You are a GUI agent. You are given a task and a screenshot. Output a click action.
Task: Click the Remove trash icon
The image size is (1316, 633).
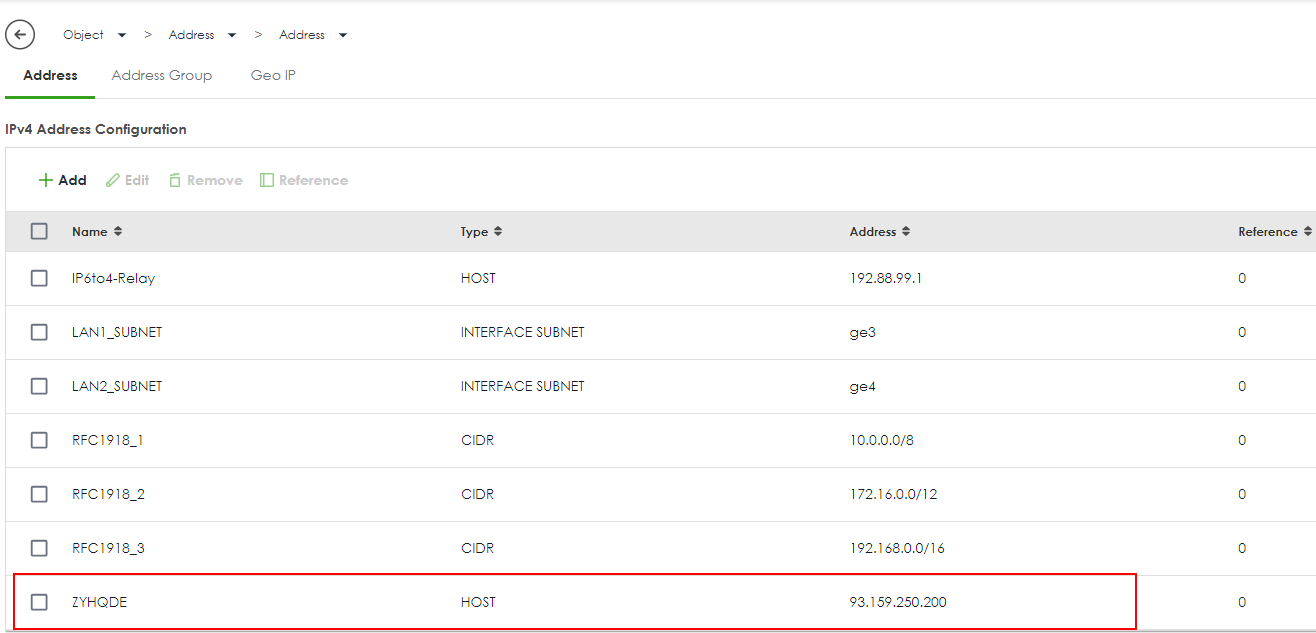tap(175, 181)
